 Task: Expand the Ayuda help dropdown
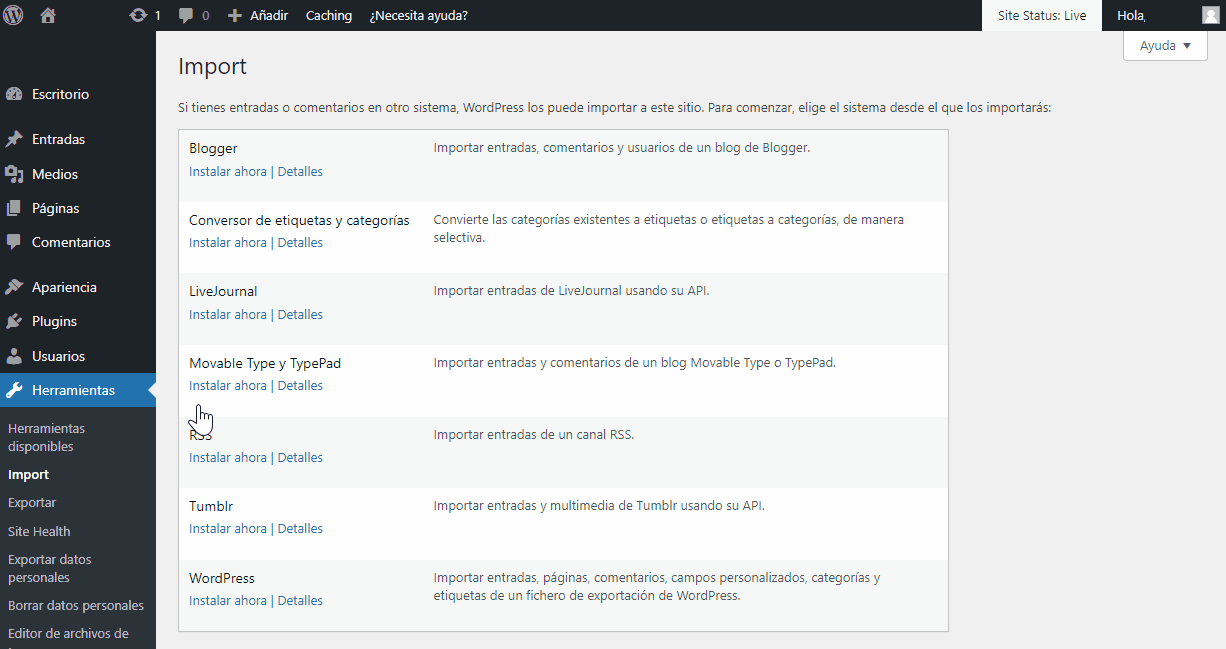(x=1165, y=45)
